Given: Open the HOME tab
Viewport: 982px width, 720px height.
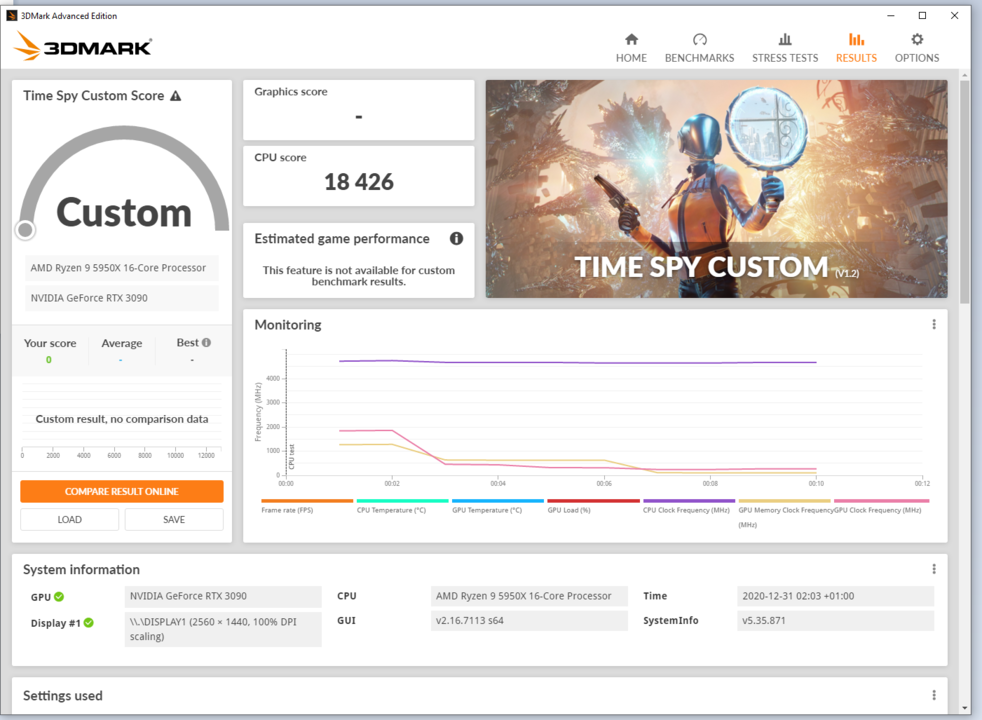Looking at the screenshot, I should coord(631,48).
